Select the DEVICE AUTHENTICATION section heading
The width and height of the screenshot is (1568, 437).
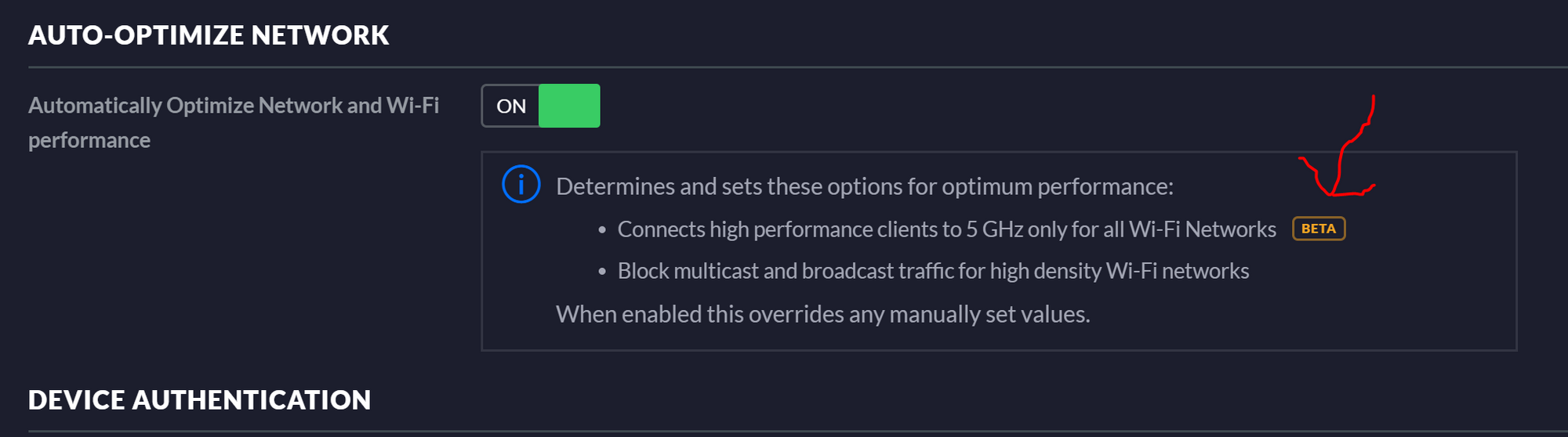200,400
